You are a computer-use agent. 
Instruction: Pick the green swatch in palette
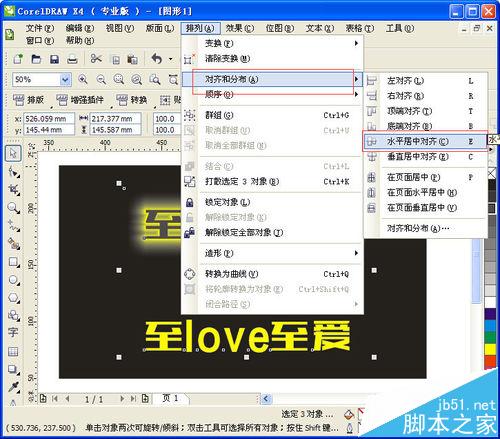click(x=490, y=337)
